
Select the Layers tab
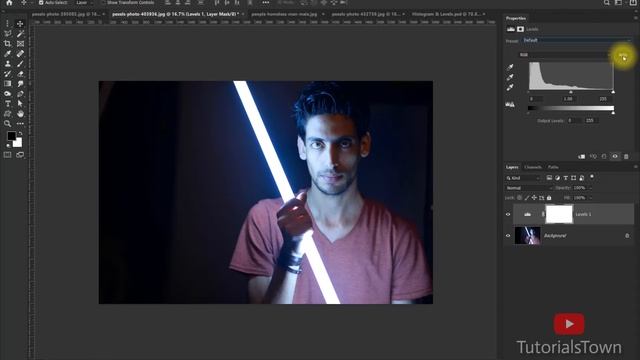[512, 167]
